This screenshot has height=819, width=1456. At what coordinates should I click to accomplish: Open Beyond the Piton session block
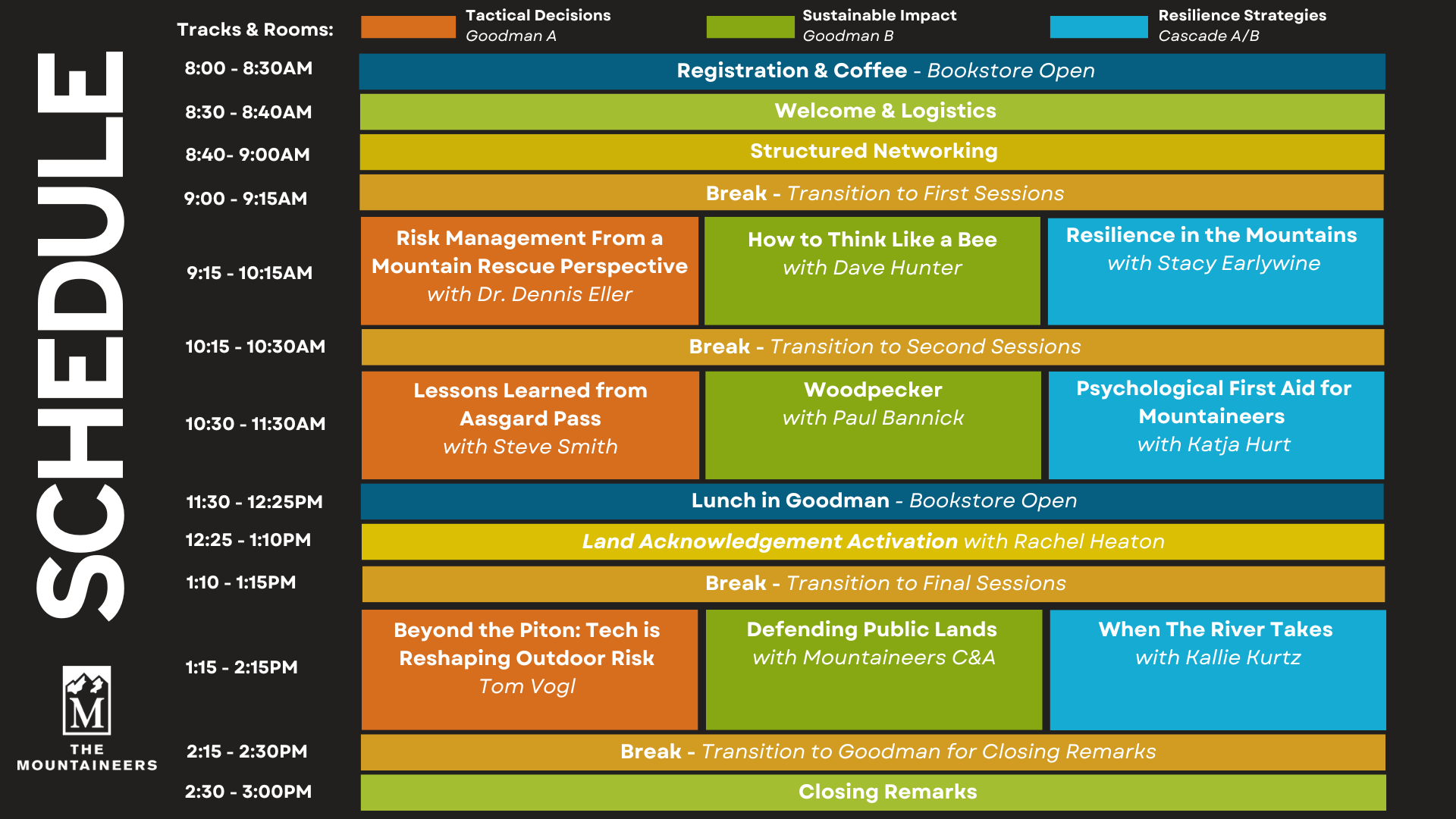pyautogui.click(x=529, y=670)
